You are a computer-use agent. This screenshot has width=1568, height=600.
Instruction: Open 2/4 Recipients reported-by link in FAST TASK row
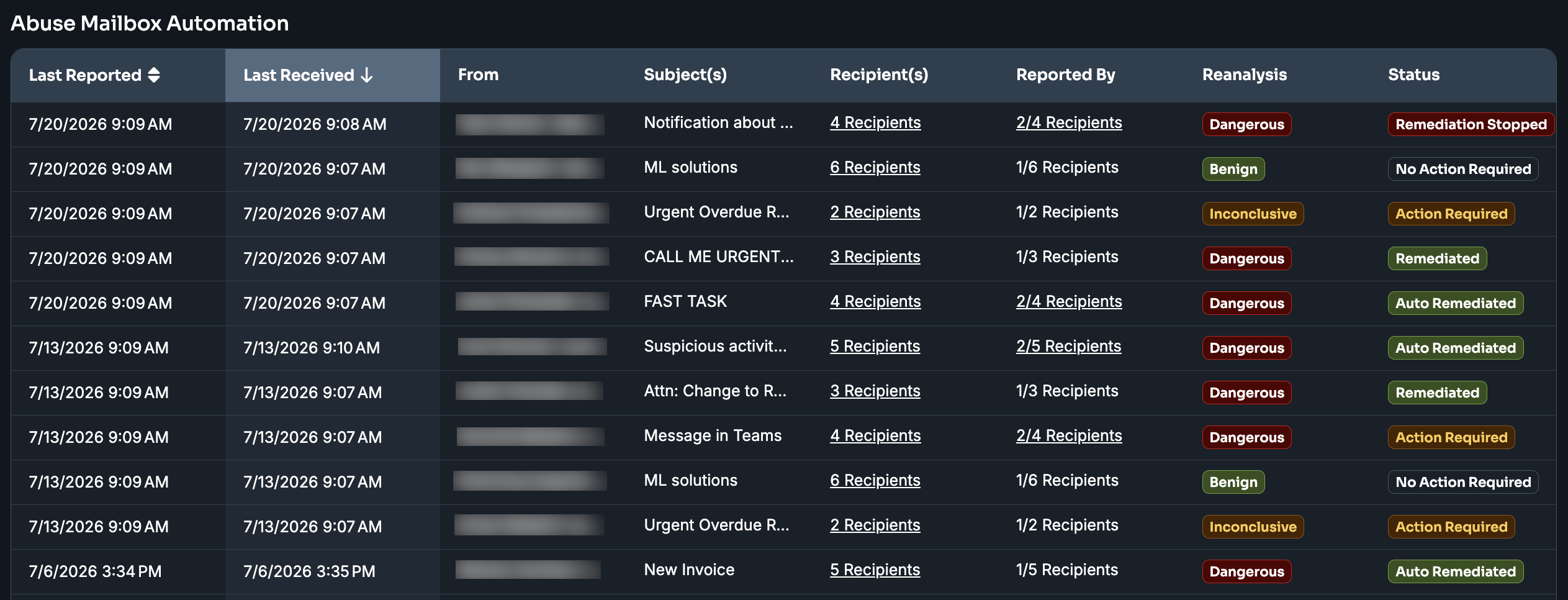coord(1069,302)
